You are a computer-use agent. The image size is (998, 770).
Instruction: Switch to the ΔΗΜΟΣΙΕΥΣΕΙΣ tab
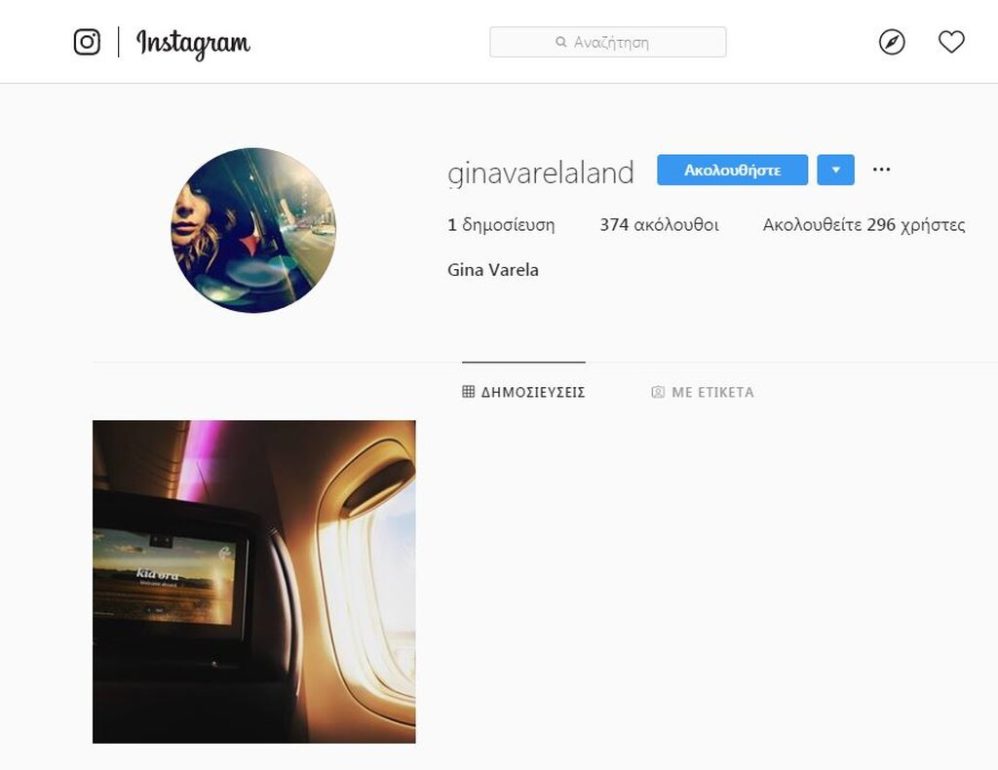click(524, 391)
